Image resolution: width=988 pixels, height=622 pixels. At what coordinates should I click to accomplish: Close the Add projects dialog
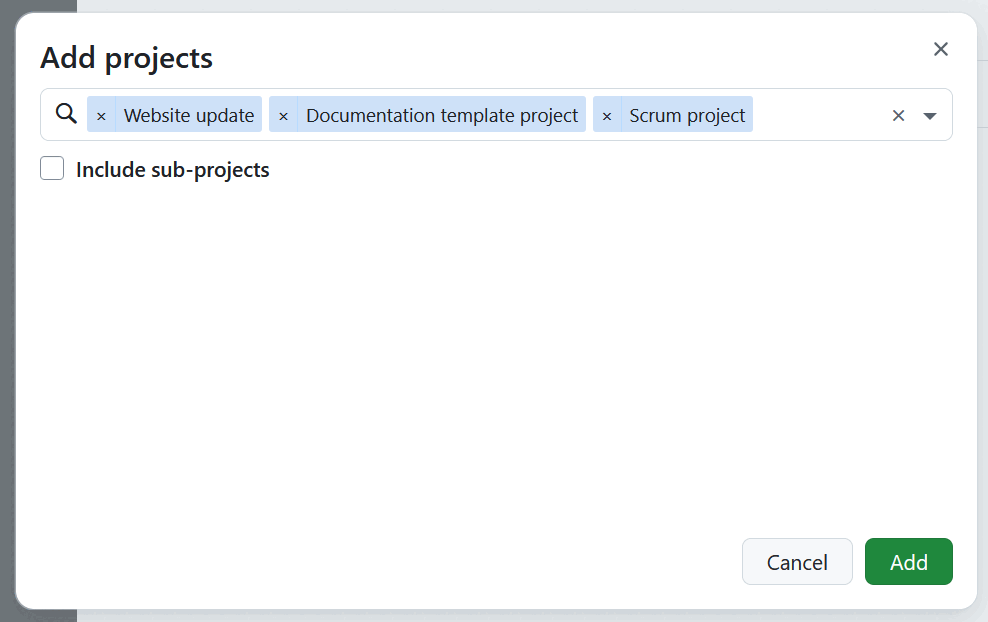[x=941, y=48]
